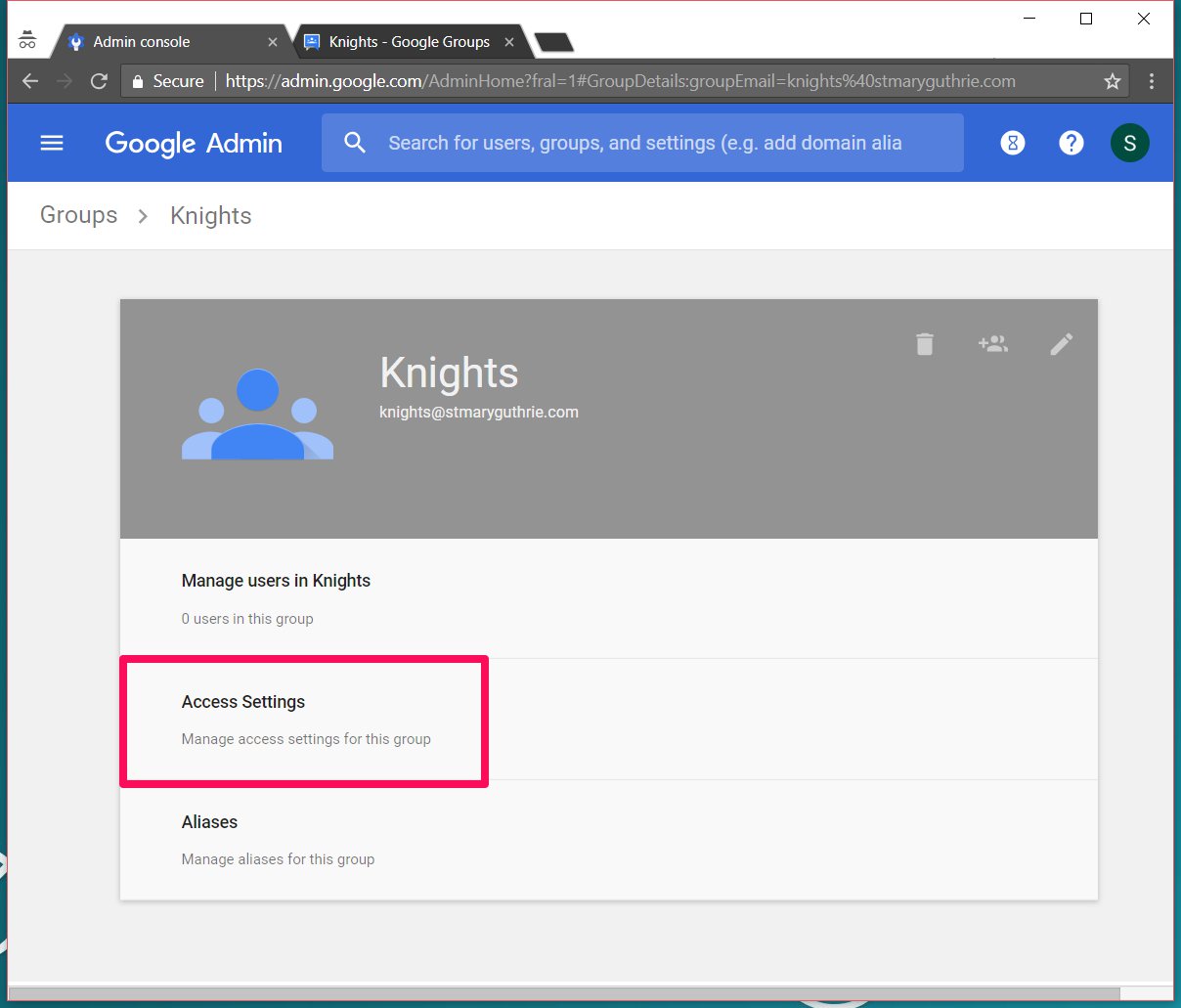Click the incognito icon
The image size is (1181, 1008).
27,40
